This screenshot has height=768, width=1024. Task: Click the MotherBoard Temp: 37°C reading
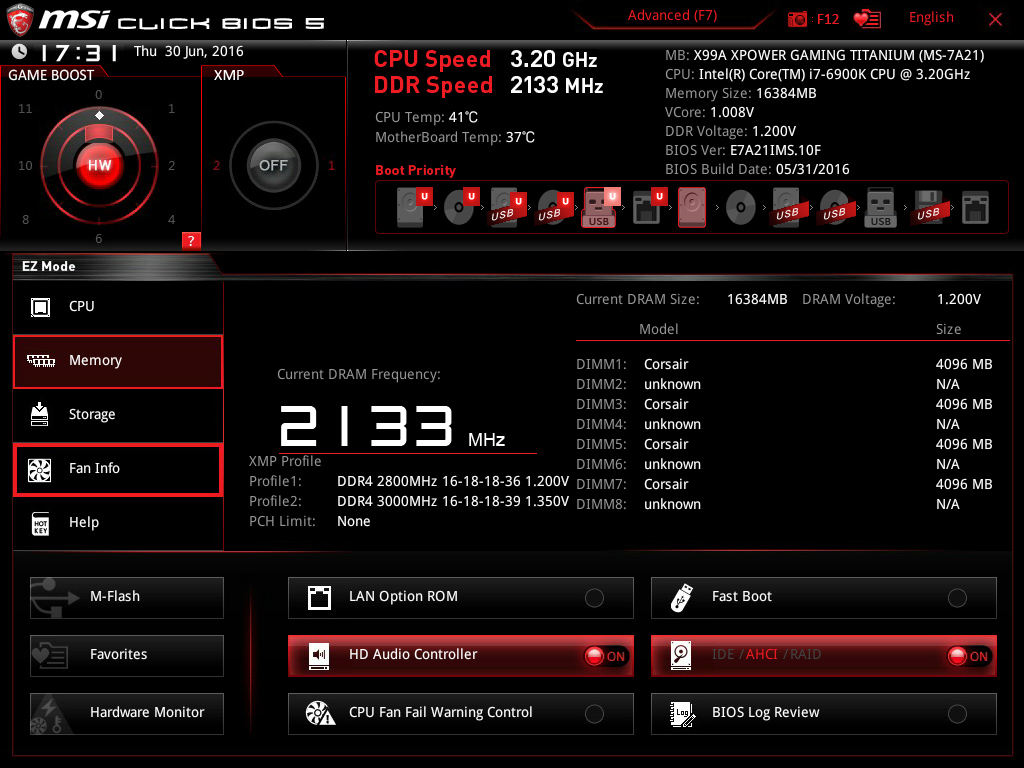tap(455, 138)
